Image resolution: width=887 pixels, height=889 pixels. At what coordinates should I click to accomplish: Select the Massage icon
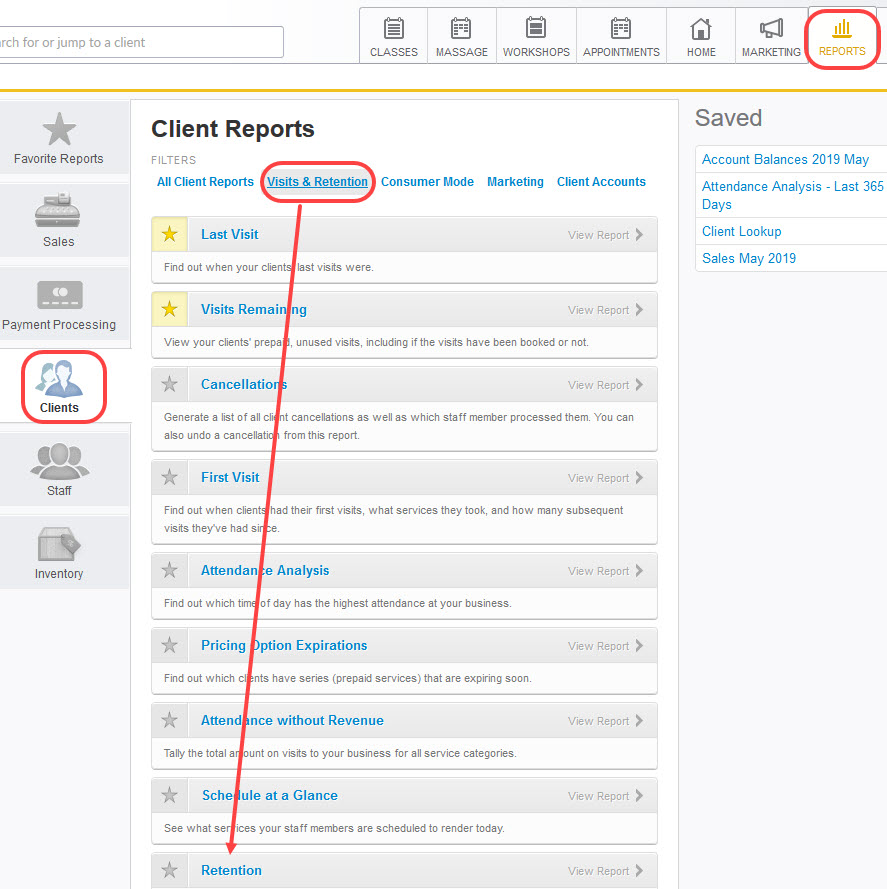[461, 34]
